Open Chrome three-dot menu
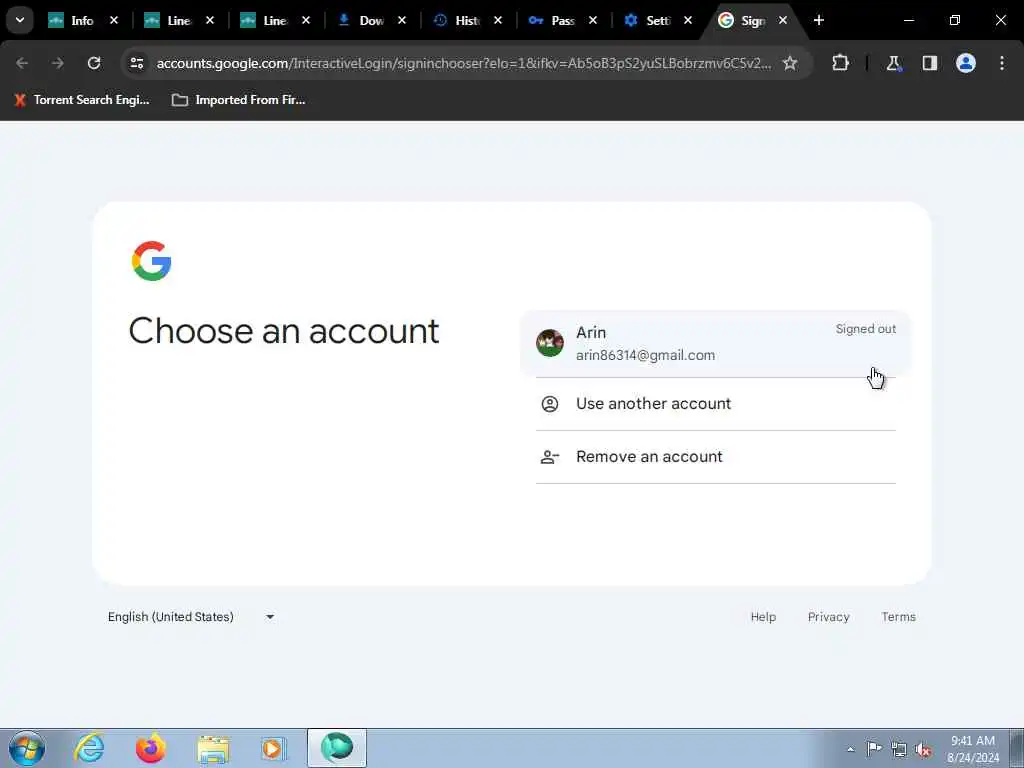 1002,63
